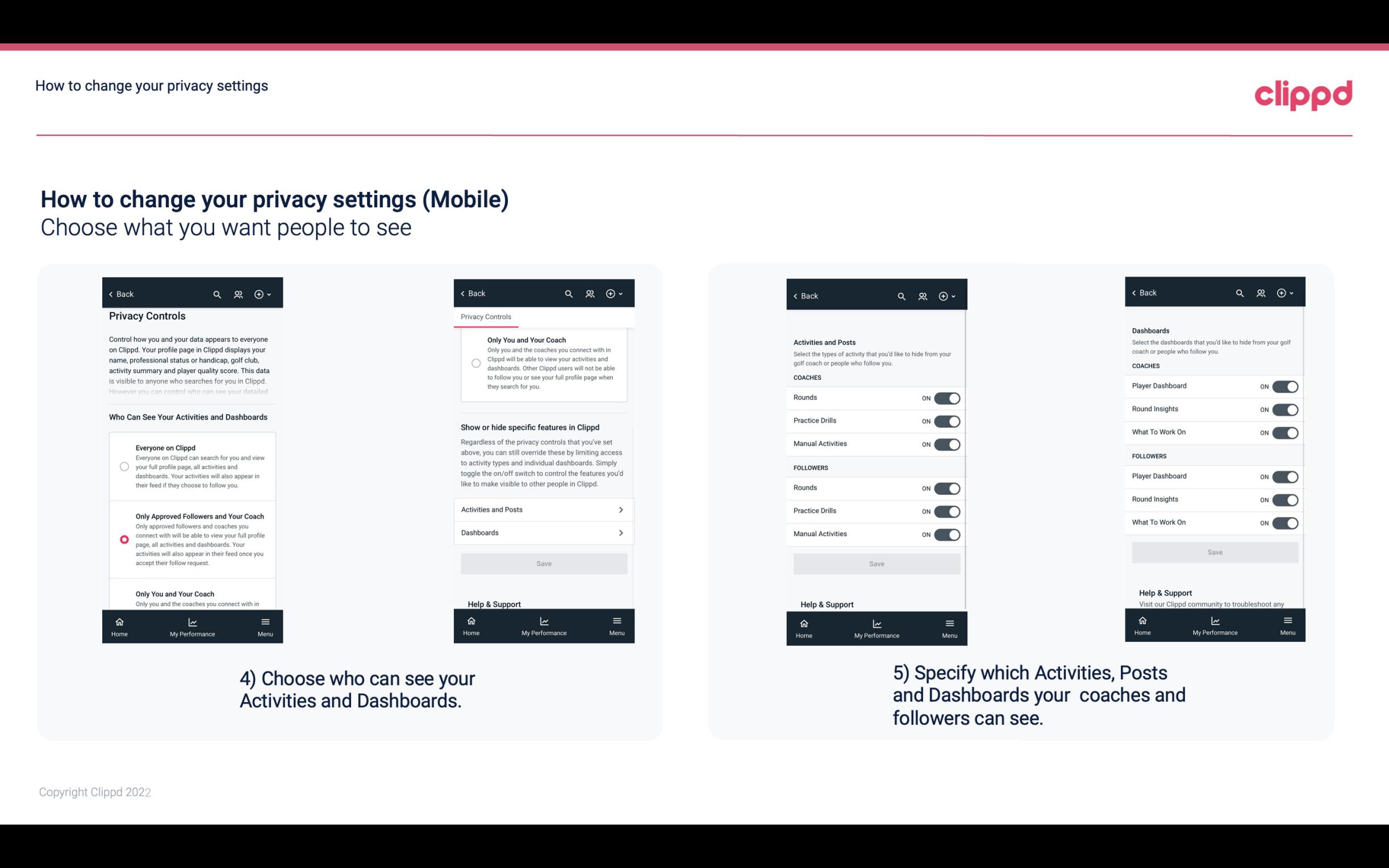The height and width of the screenshot is (868, 1389).
Task: Click Save button on Dashboards screen
Action: tap(1215, 552)
